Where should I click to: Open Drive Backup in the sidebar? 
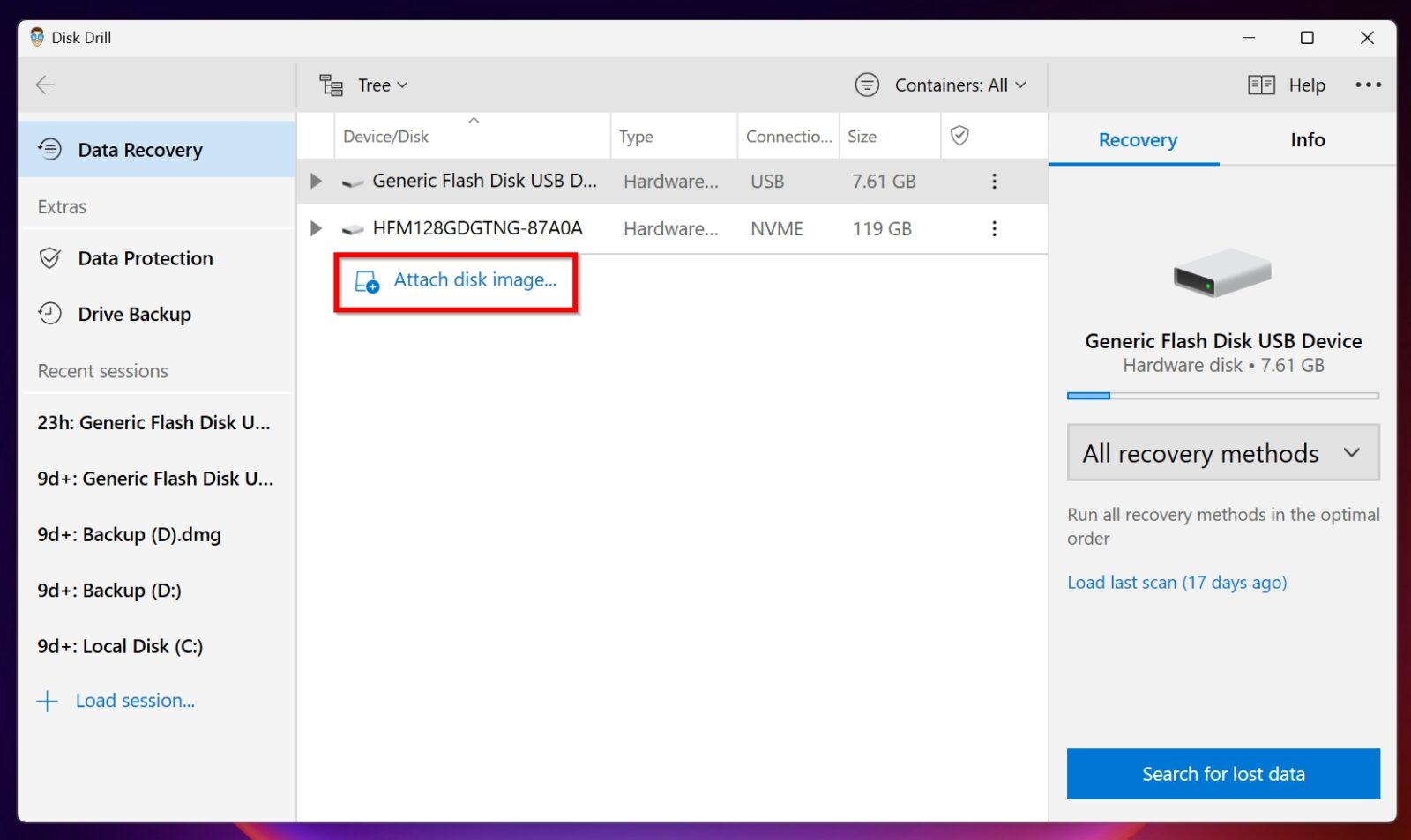50,314
